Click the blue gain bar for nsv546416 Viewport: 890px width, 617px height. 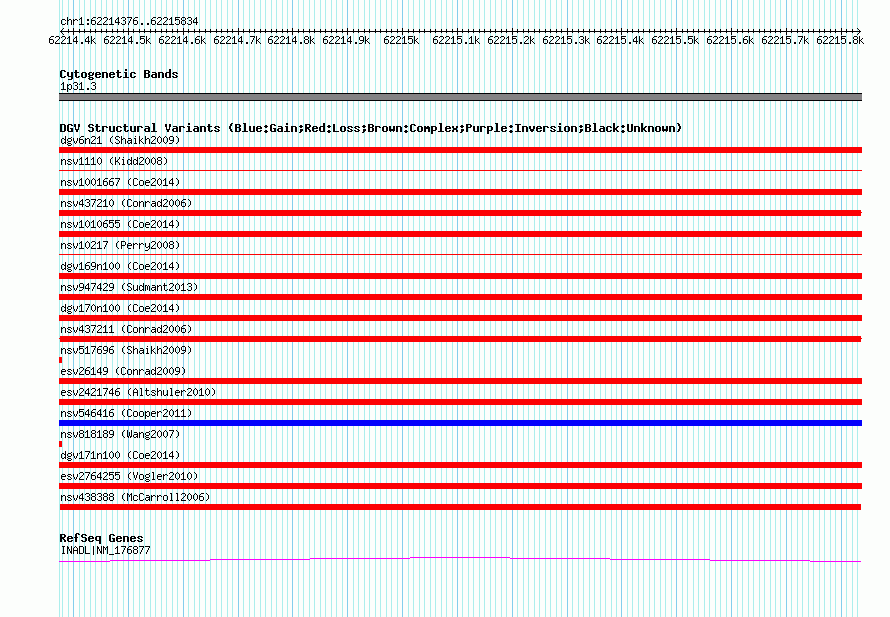click(460, 423)
